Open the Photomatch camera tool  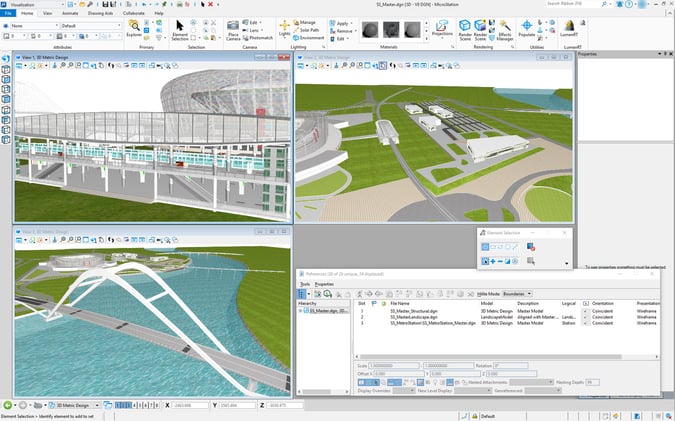pyautogui.click(x=257, y=38)
